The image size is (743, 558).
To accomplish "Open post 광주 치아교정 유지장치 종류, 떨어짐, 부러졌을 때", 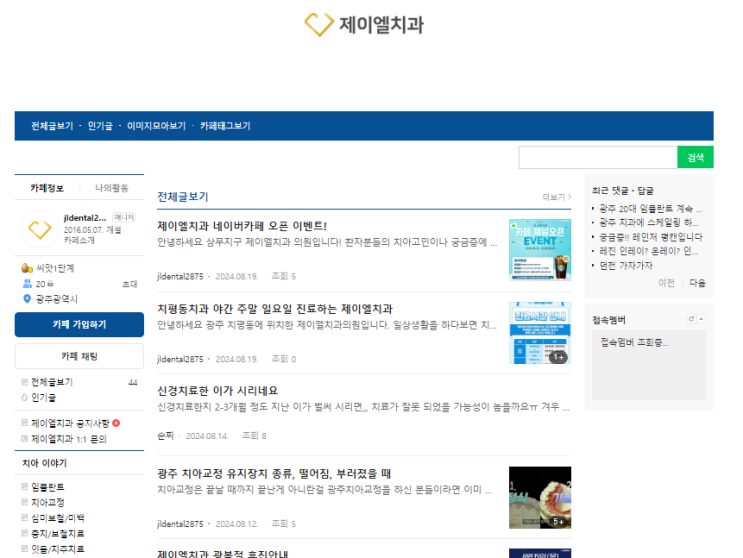I will pos(274,474).
